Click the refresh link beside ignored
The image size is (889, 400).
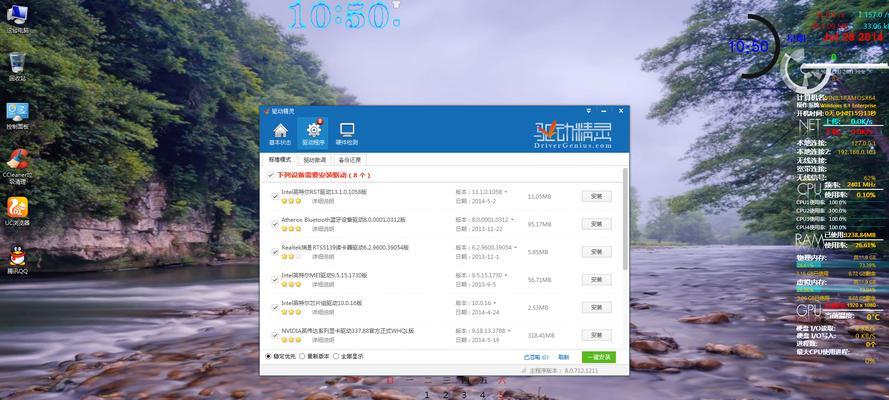point(563,357)
